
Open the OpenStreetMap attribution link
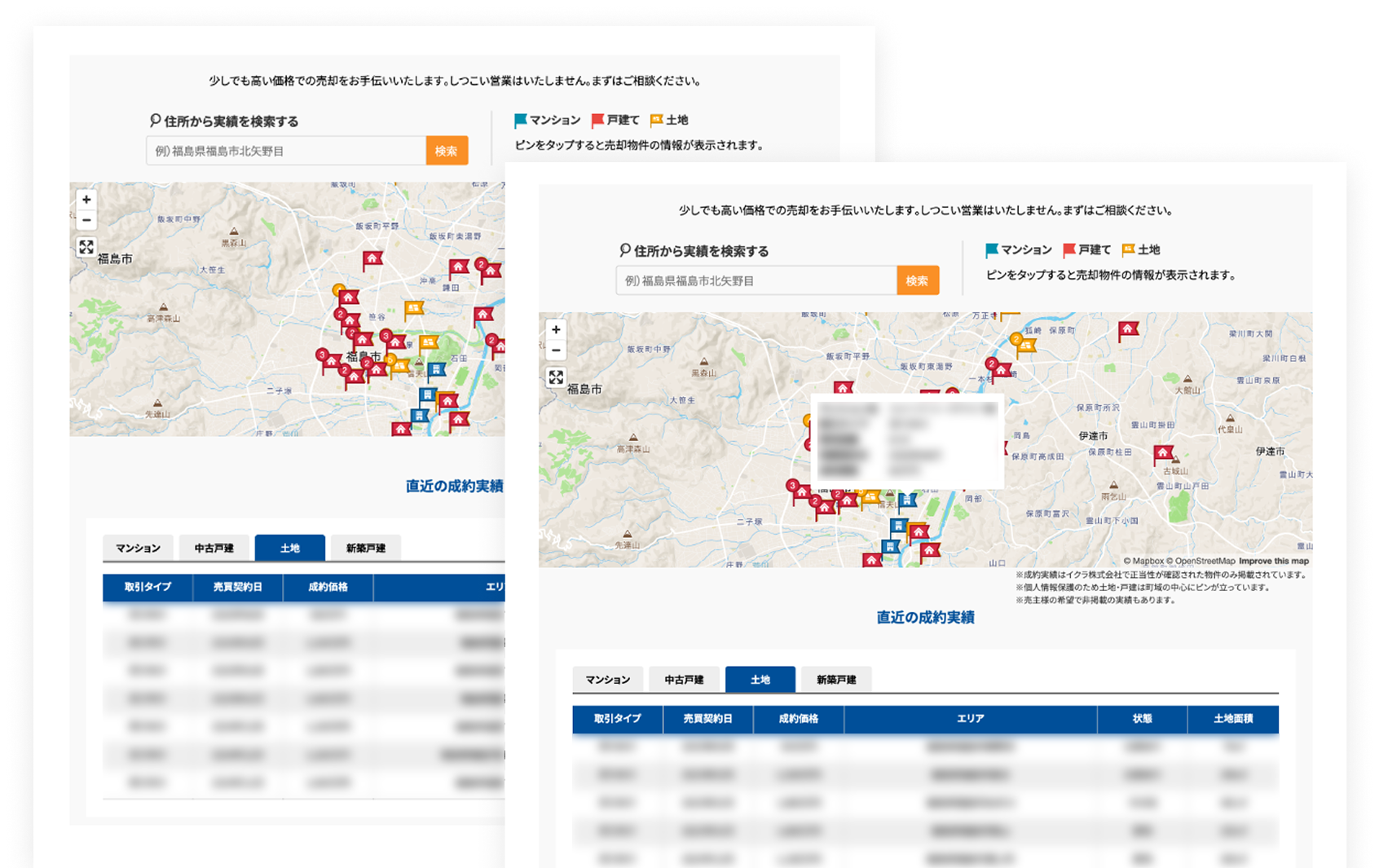[x=1205, y=561]
